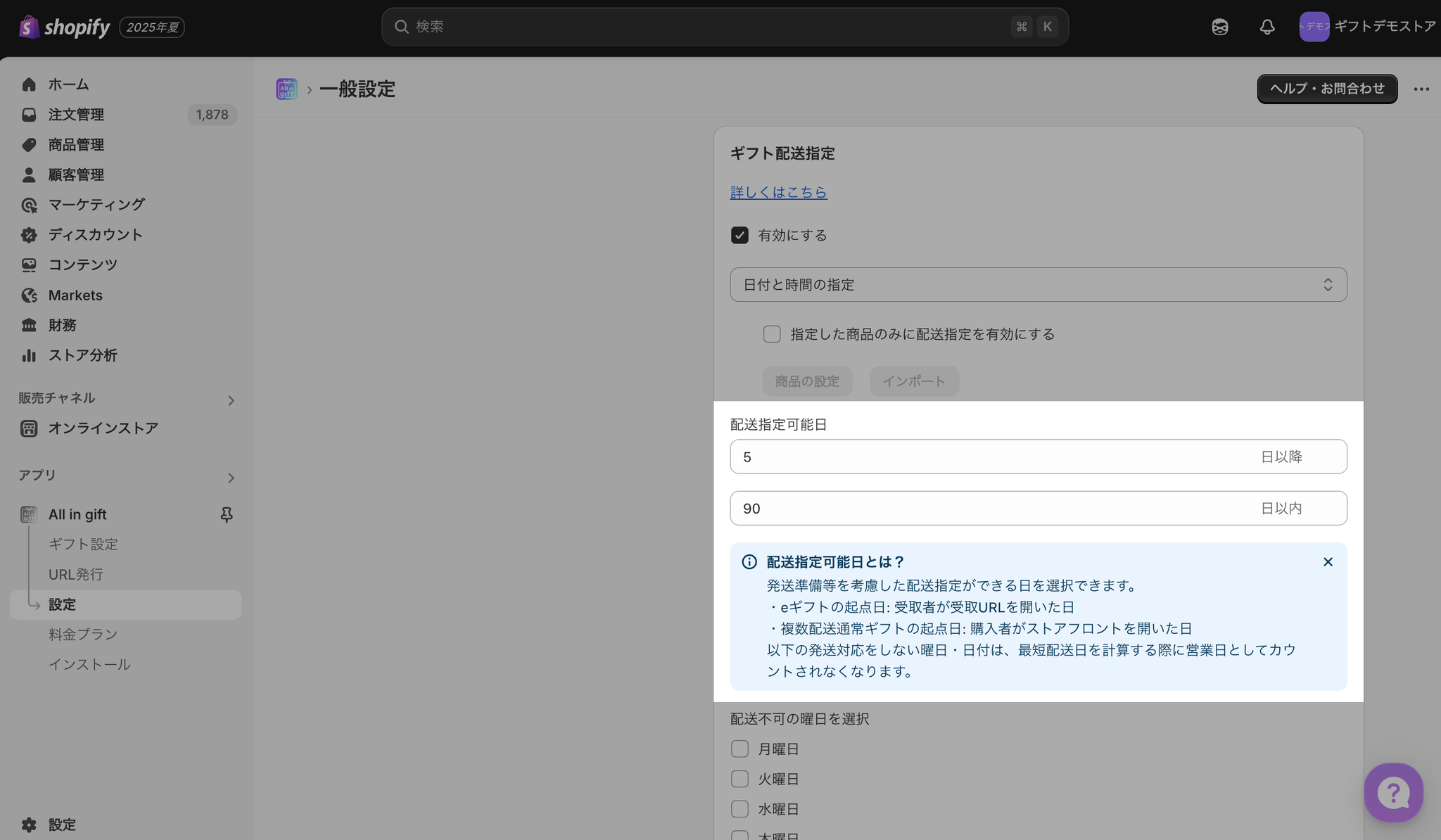Go to 注文管理 in sidebar
Screen dimensions: 1441x840
click(x=76, y=115)
